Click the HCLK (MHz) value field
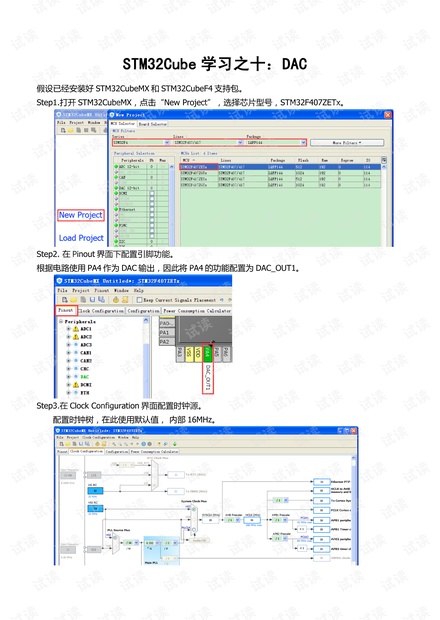440x620 pixels. tap(252, 520)
